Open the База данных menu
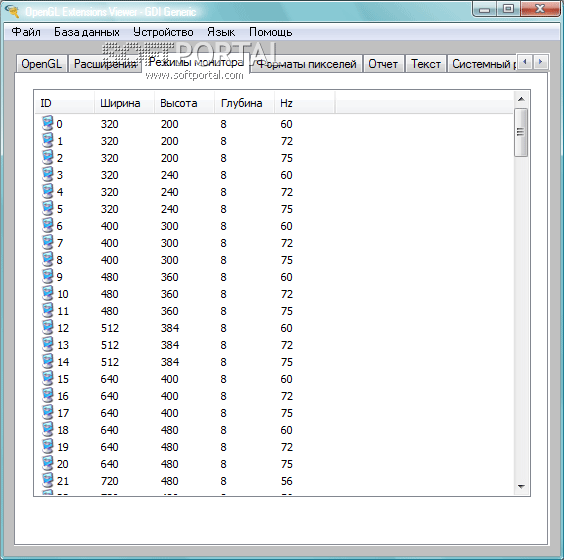 [87, 32]
